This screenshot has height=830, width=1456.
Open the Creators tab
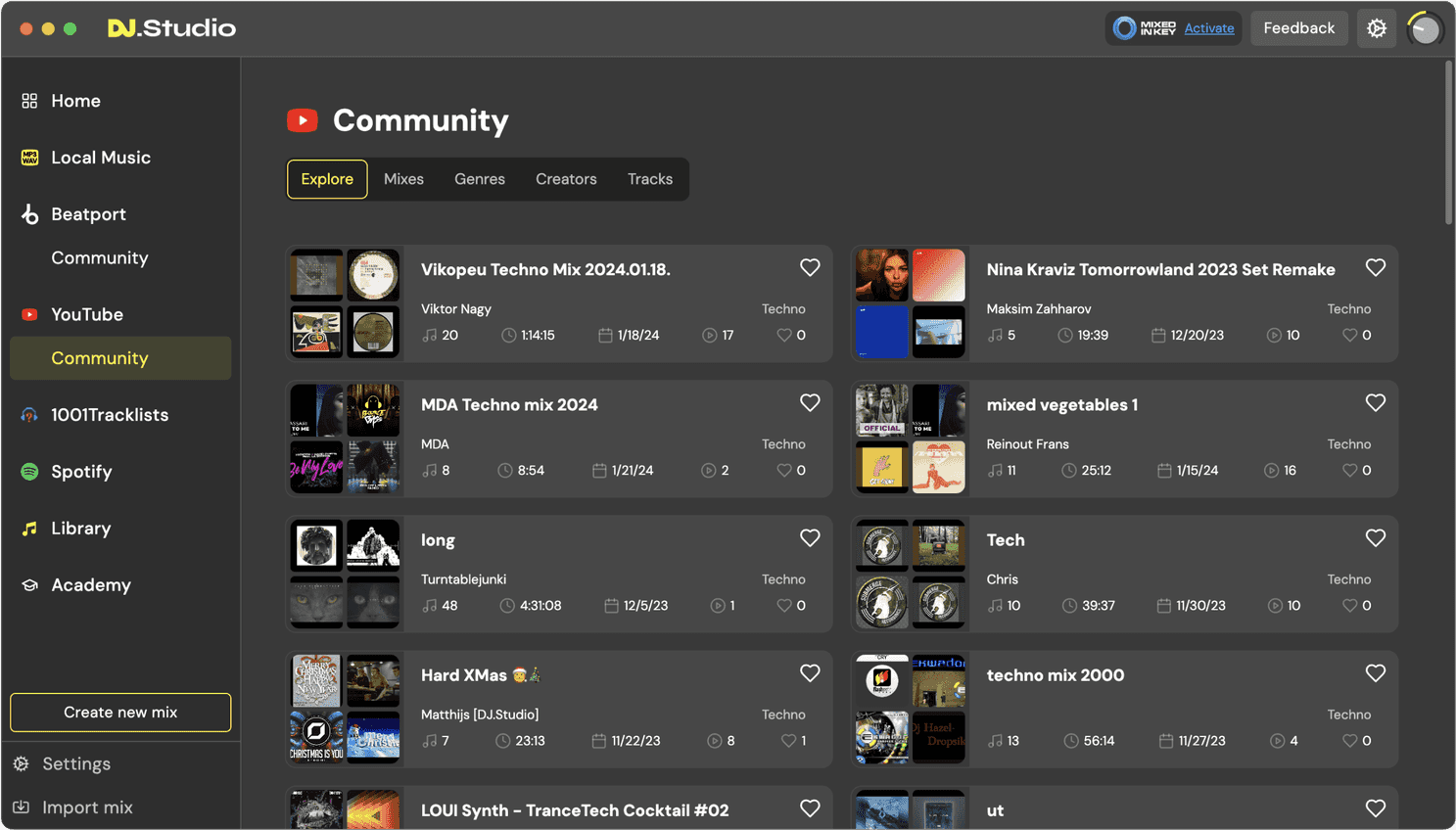pos(566,179)
